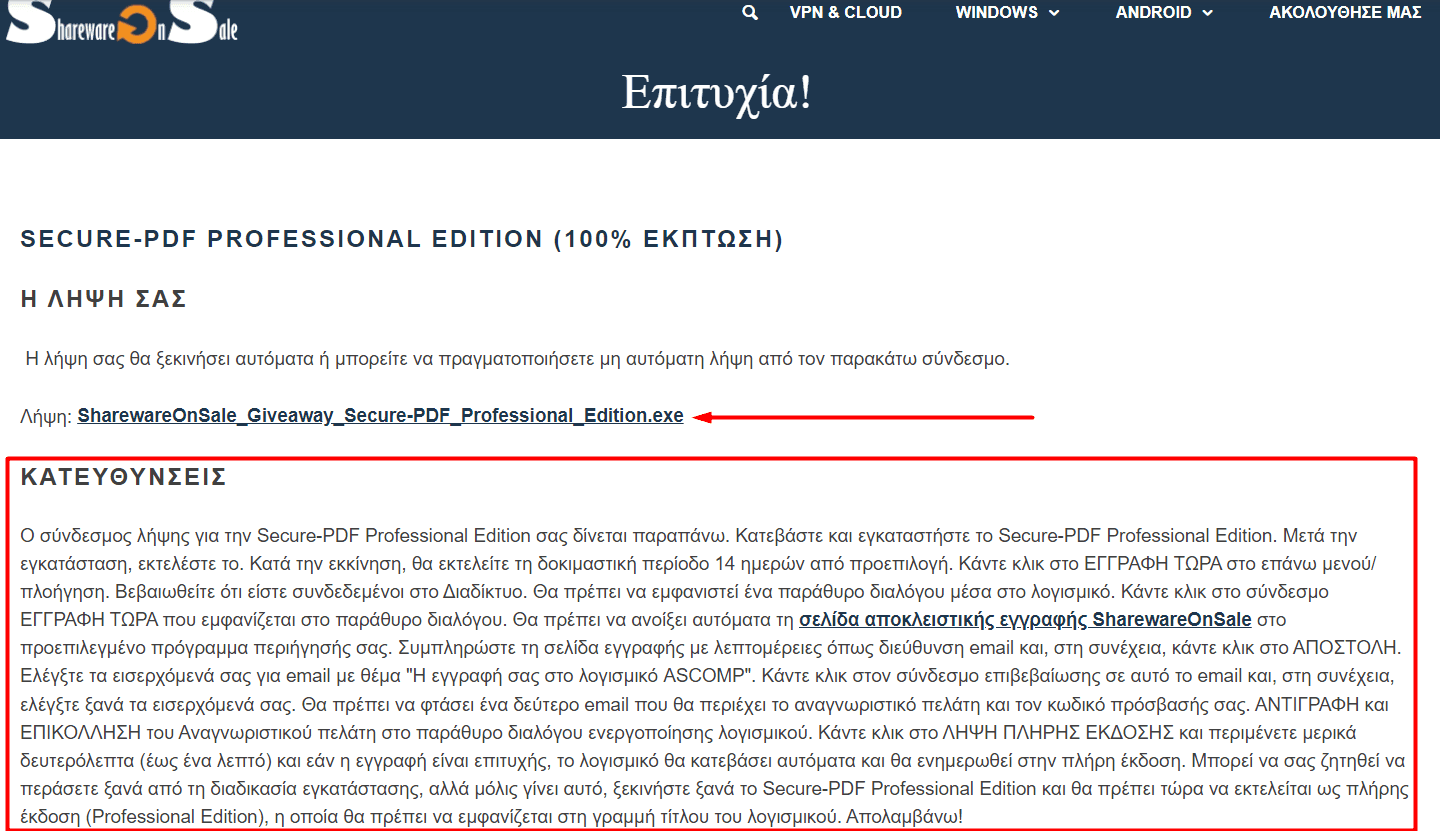Expand the ANDROID menu chevron
1440x831 pixels.
tap(1207, 14)
